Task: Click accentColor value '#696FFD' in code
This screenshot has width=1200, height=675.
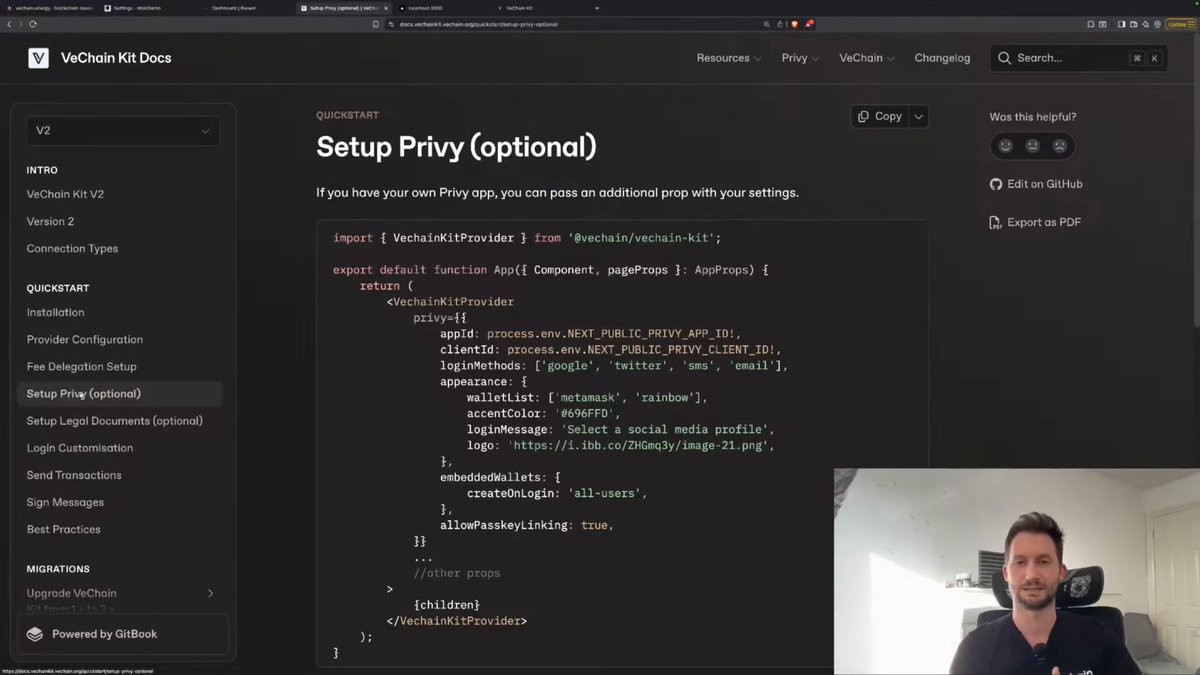Action: 587,413
